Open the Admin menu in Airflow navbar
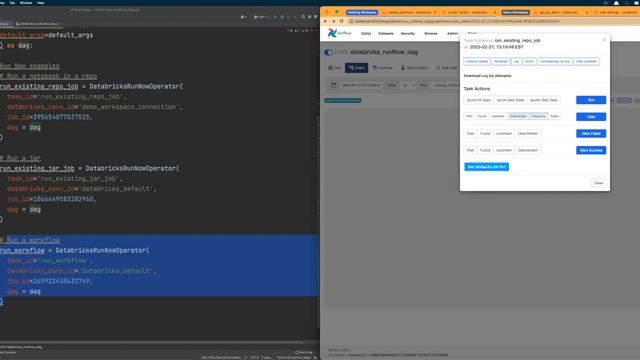Viewport: 640px width, 360px height. tap(452, 33)
